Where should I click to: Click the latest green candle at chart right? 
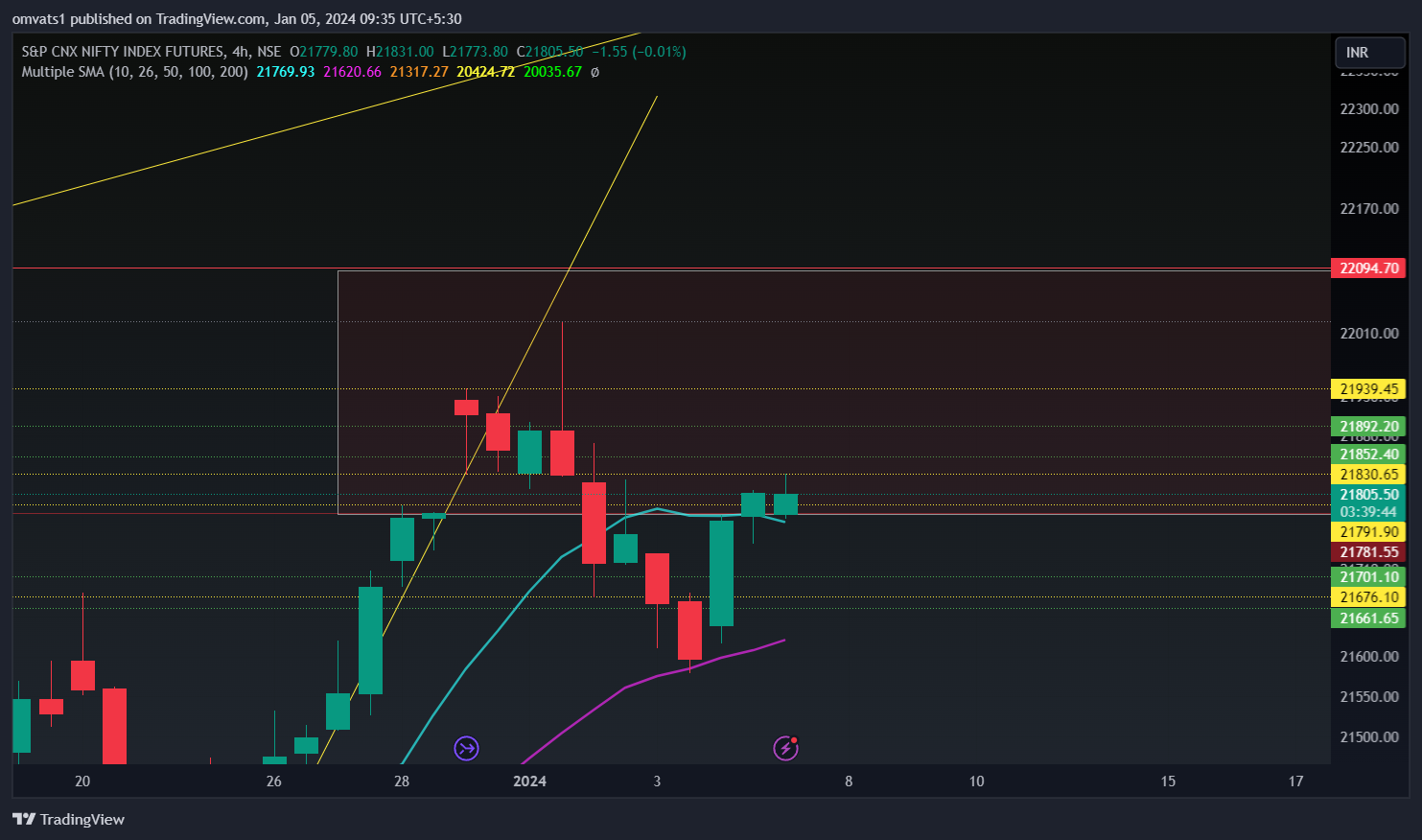click(x=786, y=503)
